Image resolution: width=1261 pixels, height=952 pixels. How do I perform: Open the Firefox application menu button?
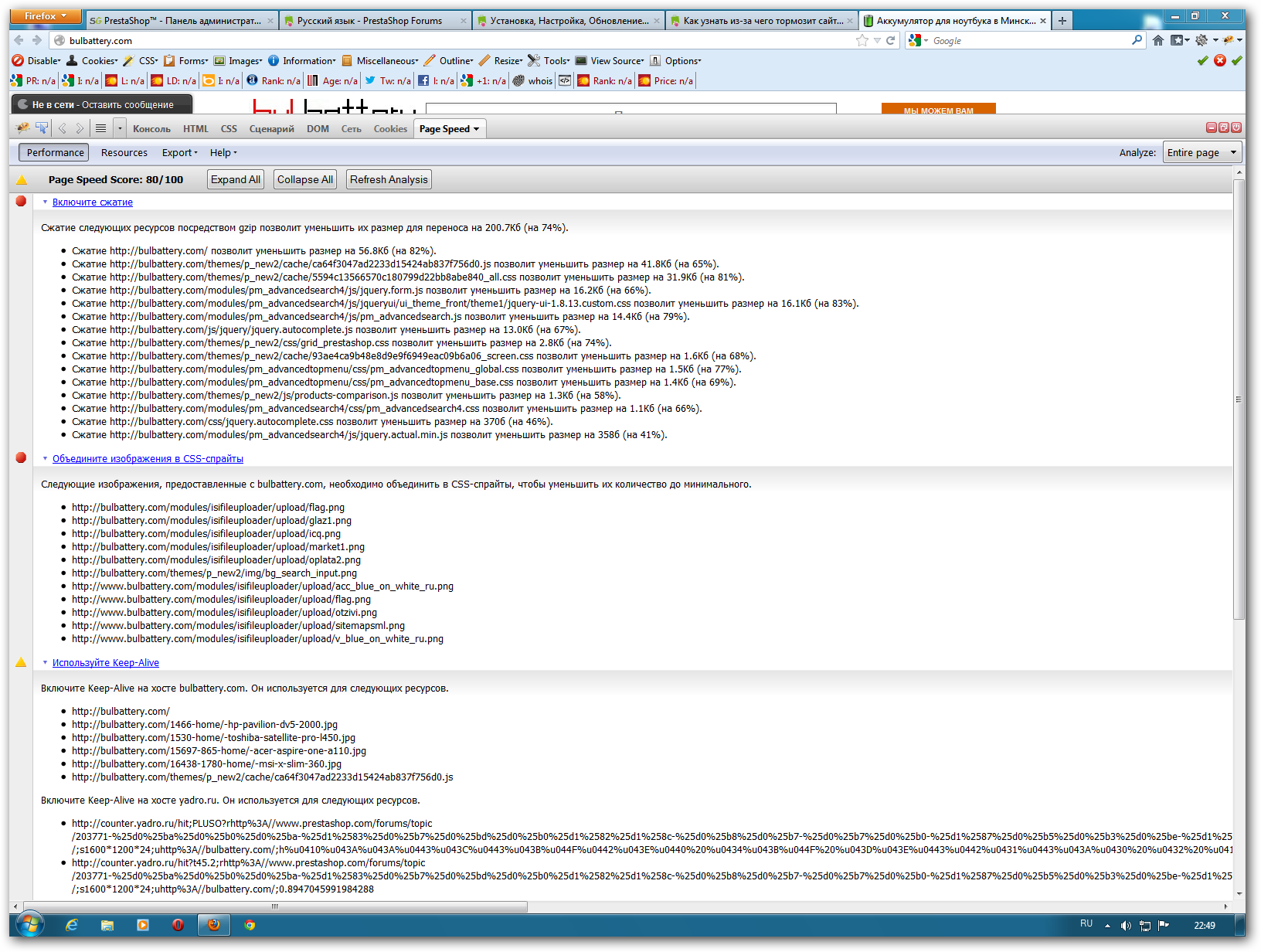[x=46, y=15]
